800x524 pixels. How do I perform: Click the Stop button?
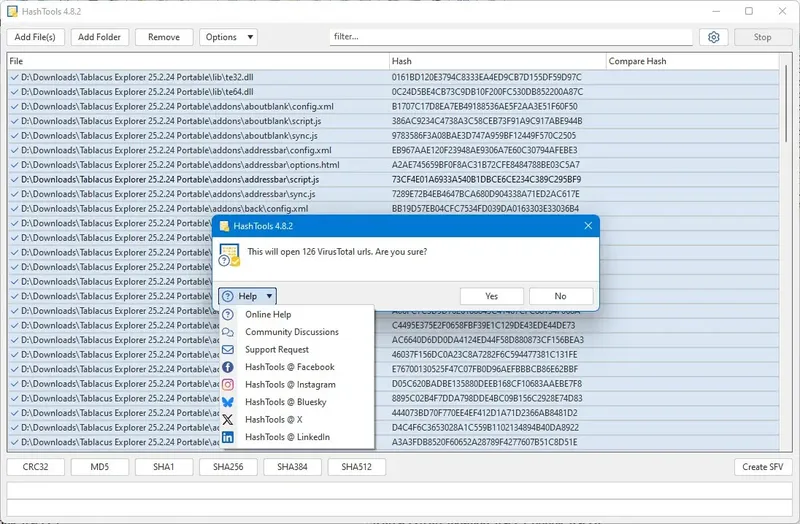click(x=763, y=37)
